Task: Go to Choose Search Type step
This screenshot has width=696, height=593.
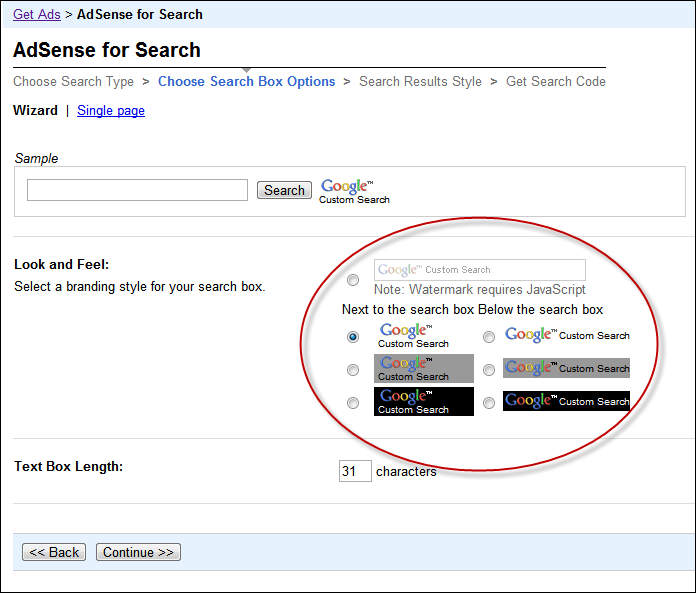Action: point(73,81)
